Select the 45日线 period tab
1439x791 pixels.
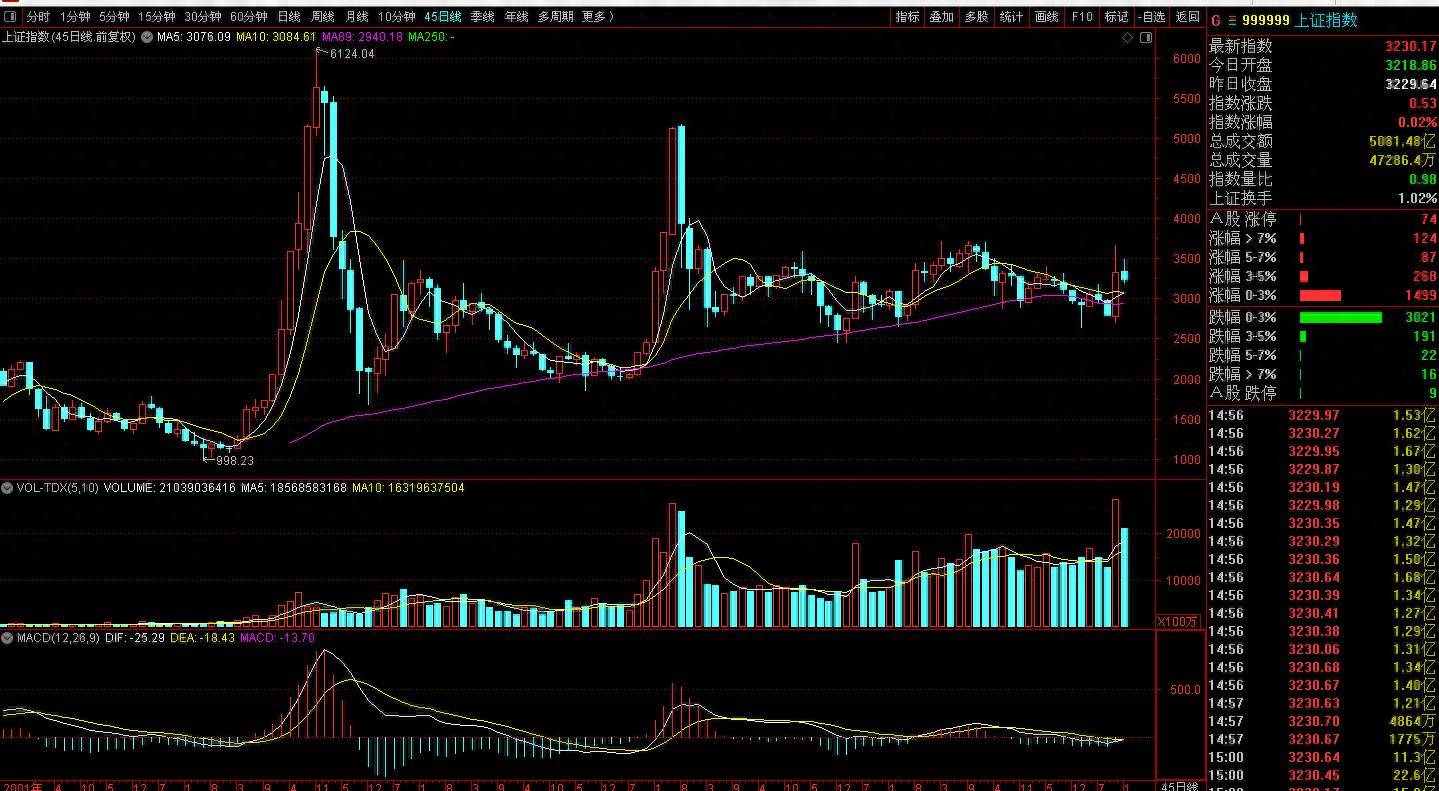443,17
